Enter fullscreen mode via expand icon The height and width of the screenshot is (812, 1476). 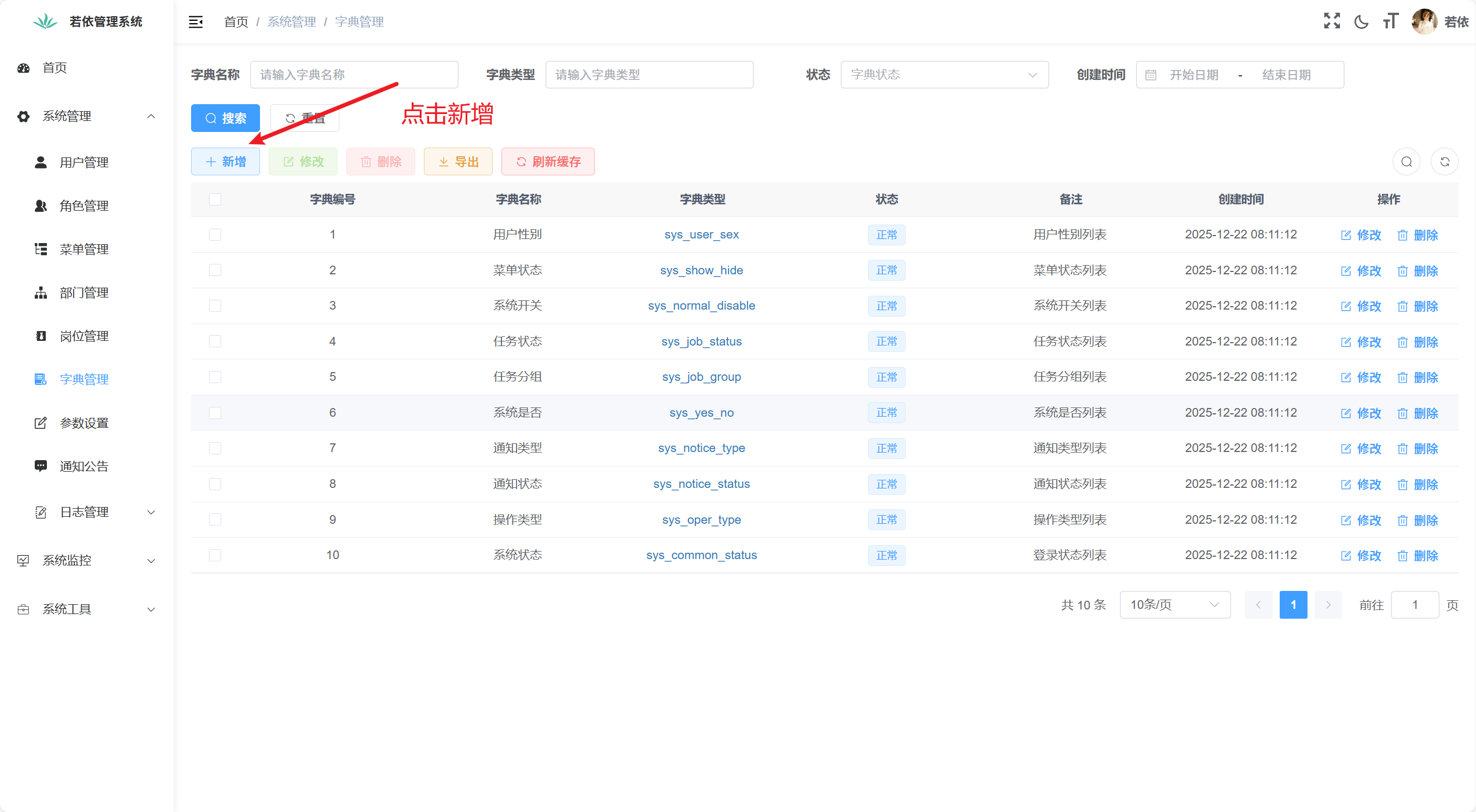(1332, 21)
